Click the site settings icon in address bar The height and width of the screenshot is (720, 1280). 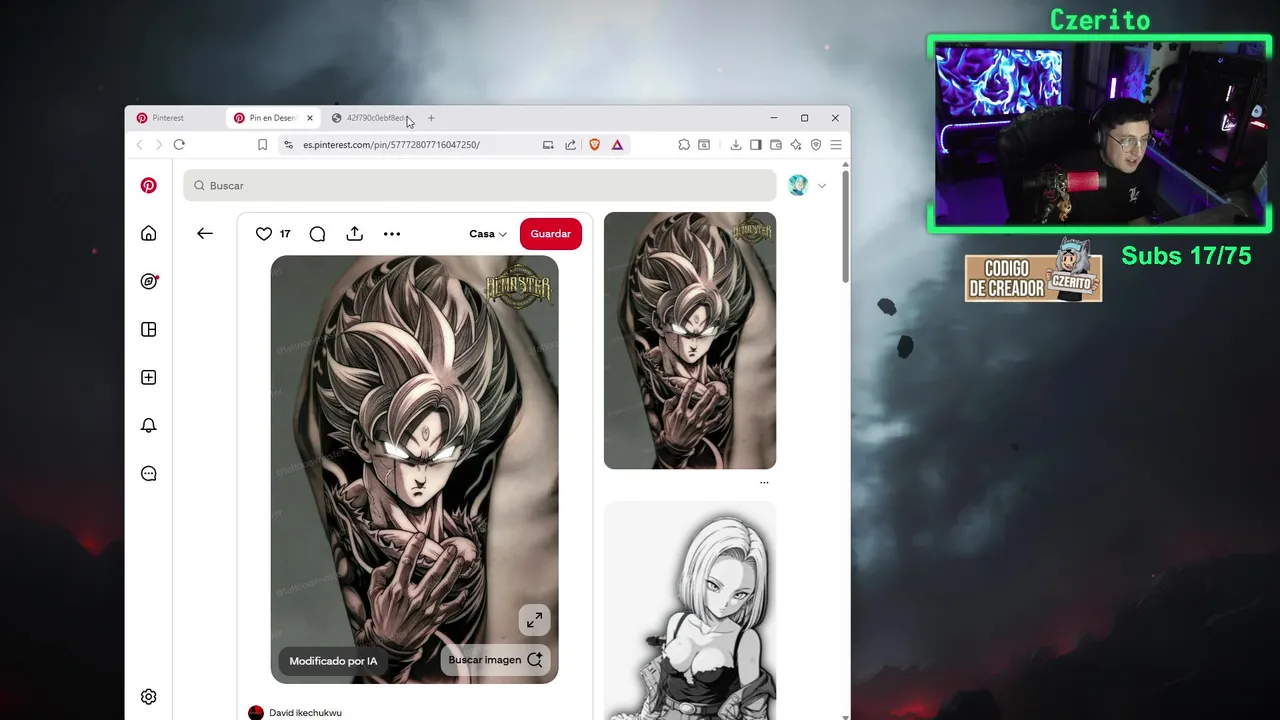click(x=288, y=145)
